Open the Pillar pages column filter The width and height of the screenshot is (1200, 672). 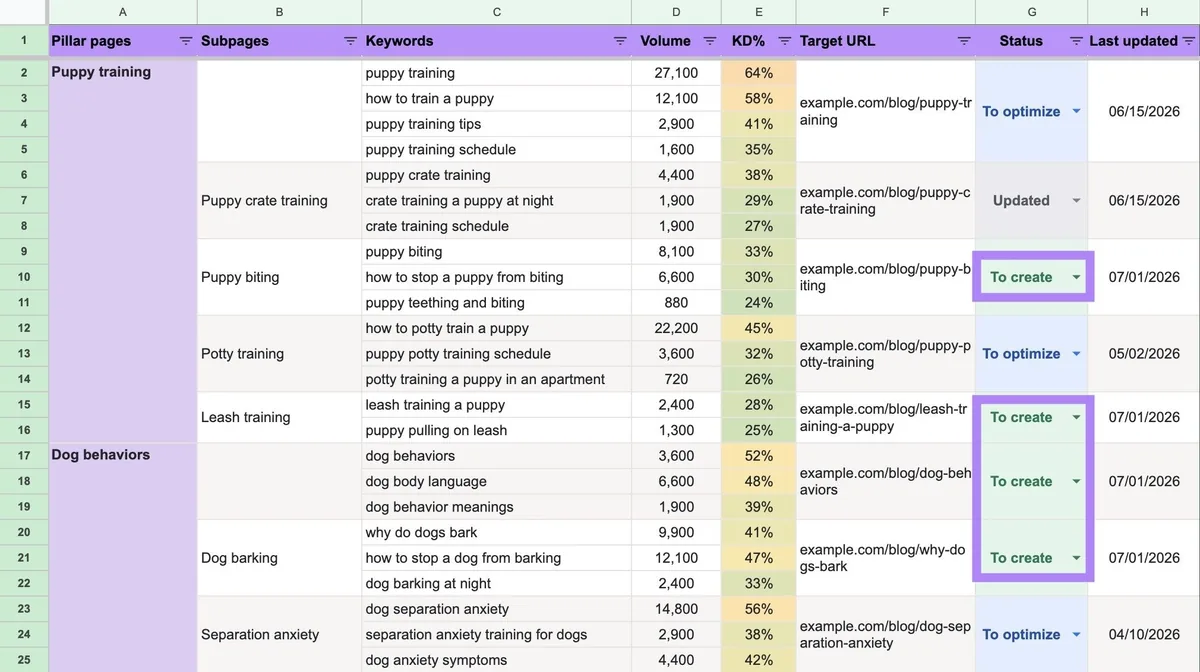pyautogui.click(x=185, y=41)
